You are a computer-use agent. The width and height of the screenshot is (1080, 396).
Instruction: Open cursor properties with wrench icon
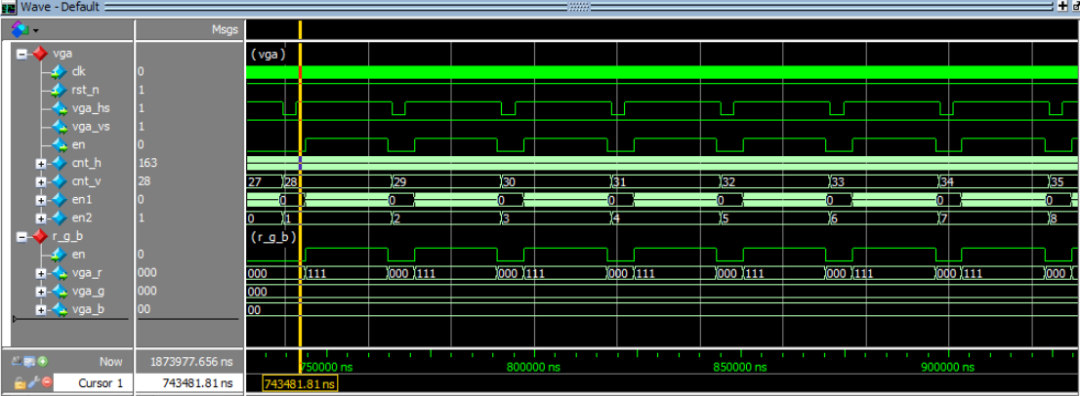point(32,383)
